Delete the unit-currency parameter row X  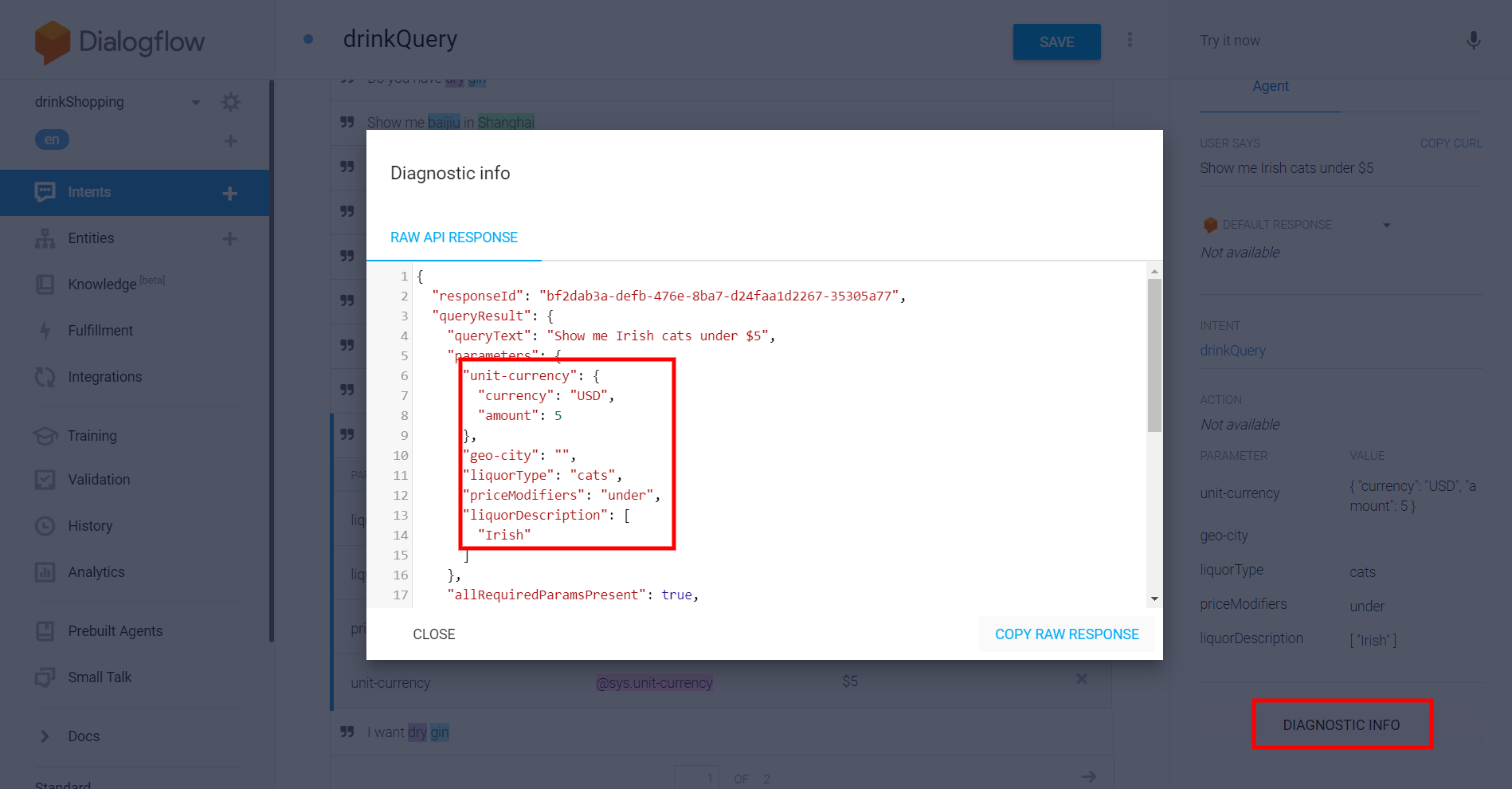(x=1082, y=679)
